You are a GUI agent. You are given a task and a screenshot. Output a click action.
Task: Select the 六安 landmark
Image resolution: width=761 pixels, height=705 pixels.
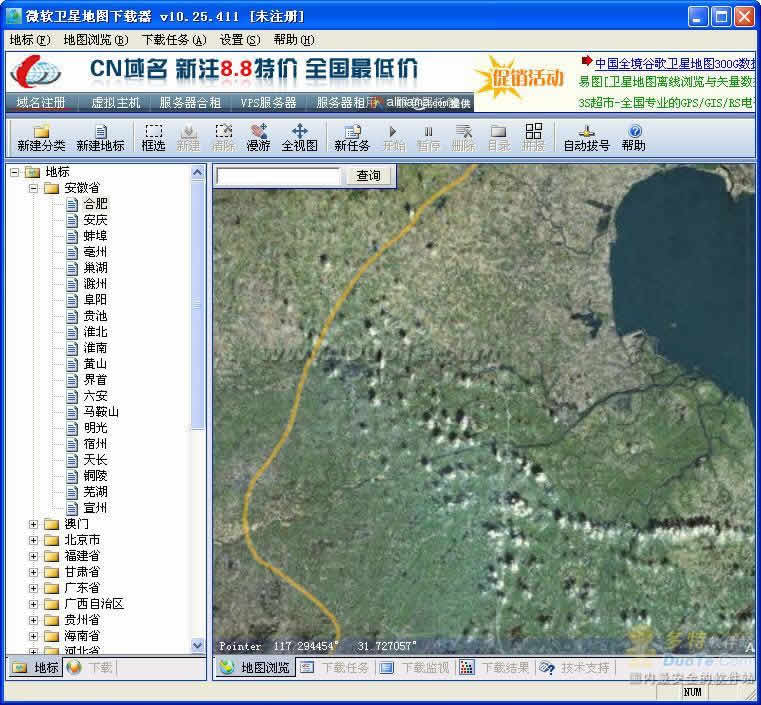tap(95, 396)
